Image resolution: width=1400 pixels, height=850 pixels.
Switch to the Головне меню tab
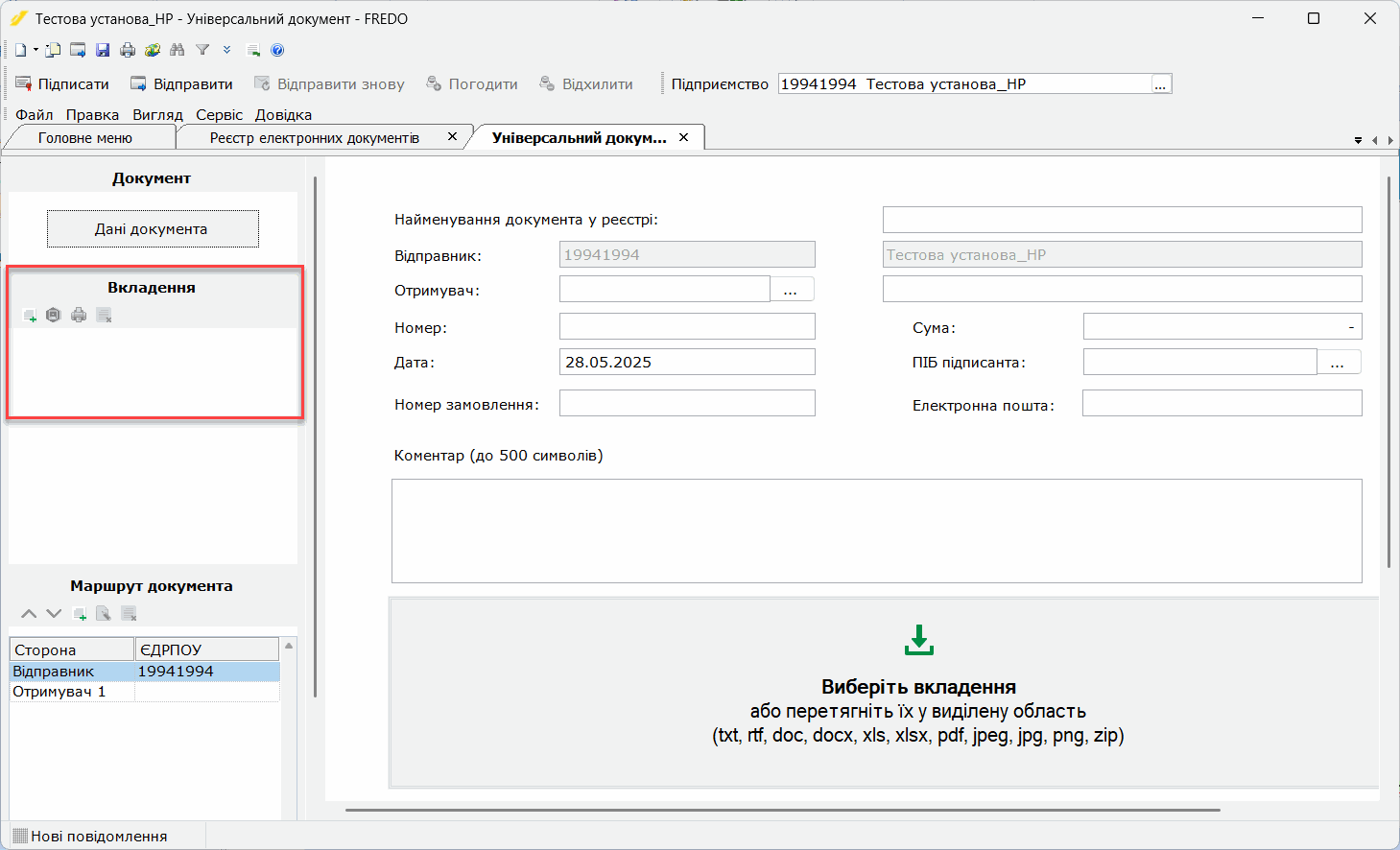[85, 138]
